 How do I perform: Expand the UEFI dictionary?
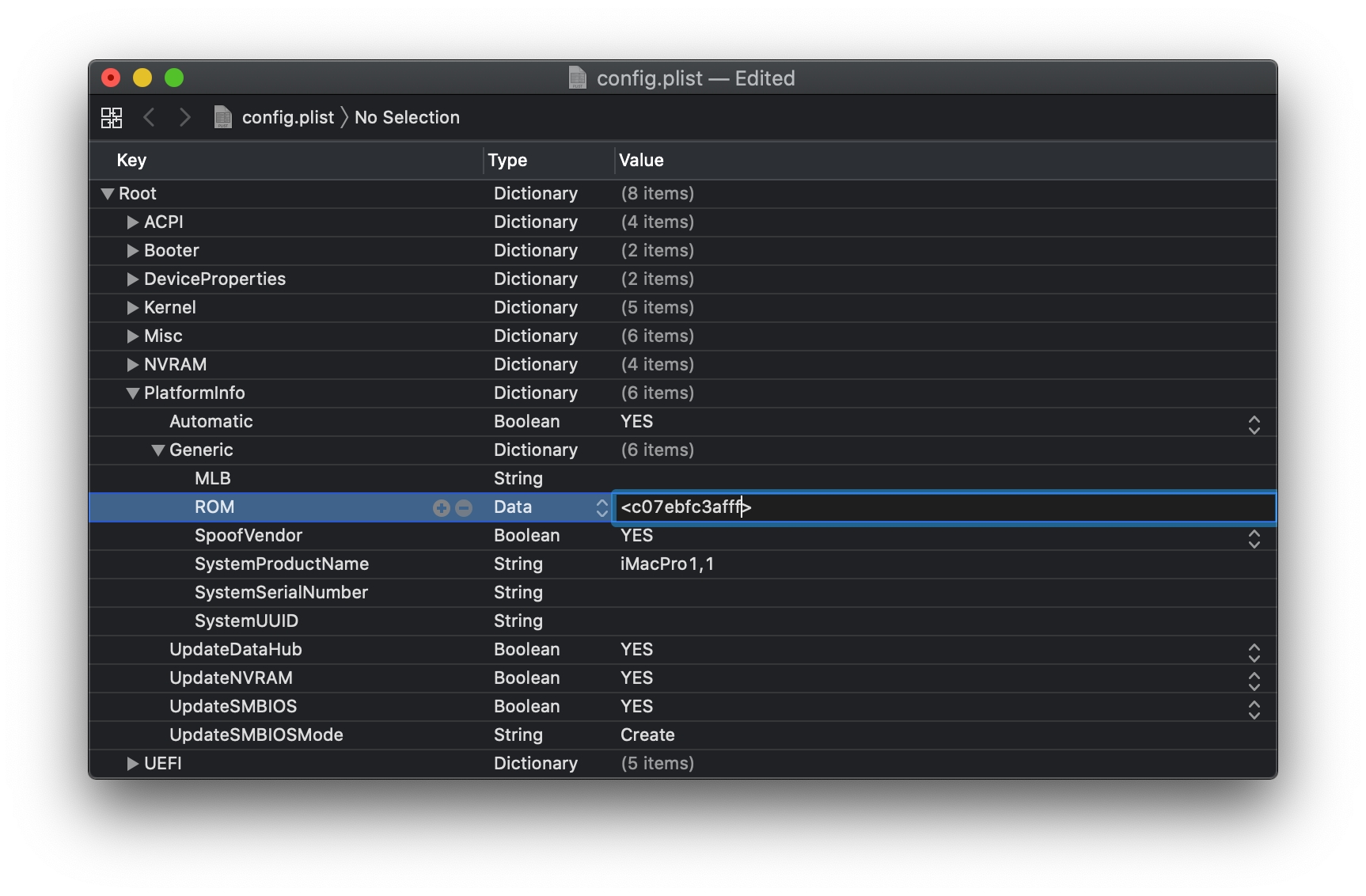pos(133,764)
